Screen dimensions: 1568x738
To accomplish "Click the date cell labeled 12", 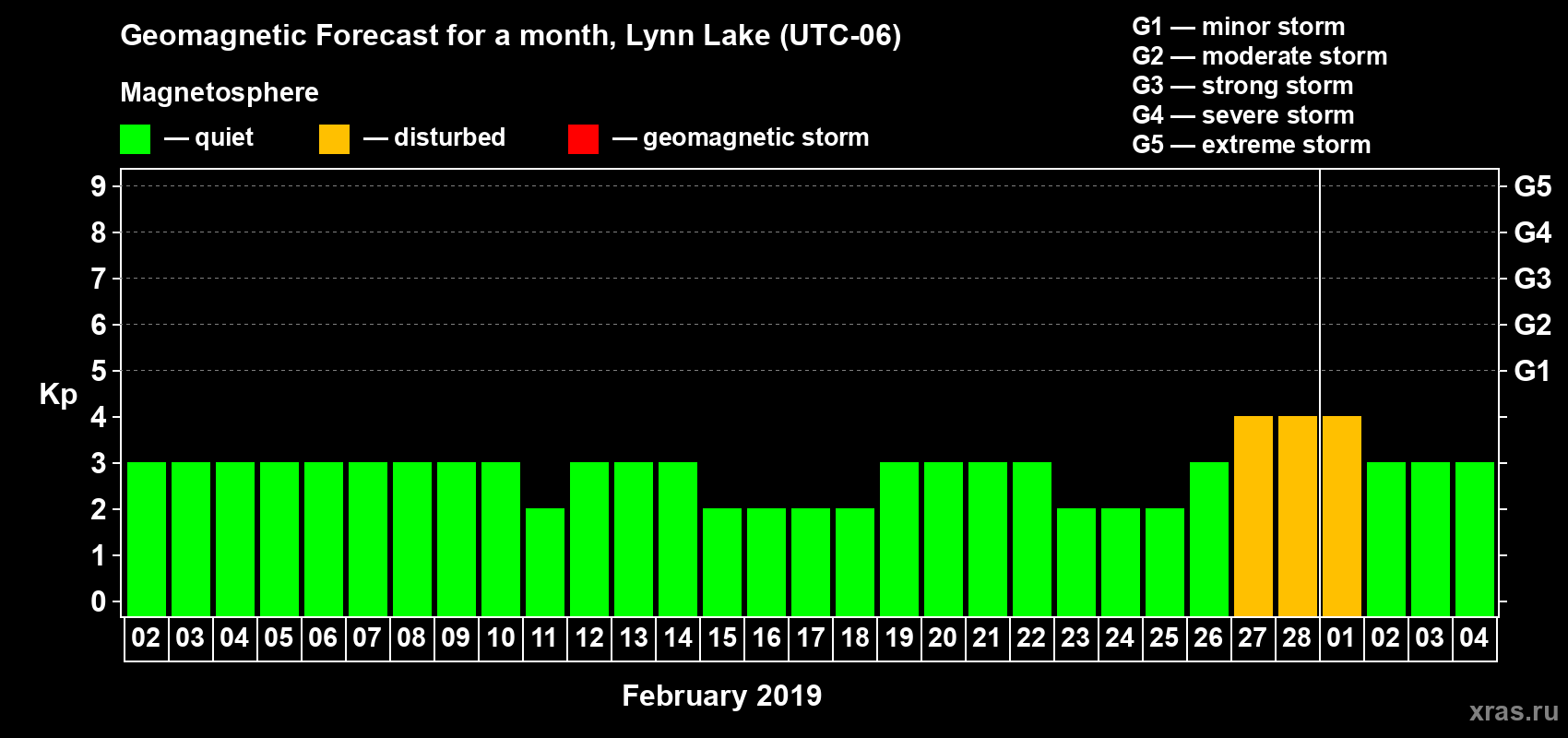I will [x=588, y=638].
